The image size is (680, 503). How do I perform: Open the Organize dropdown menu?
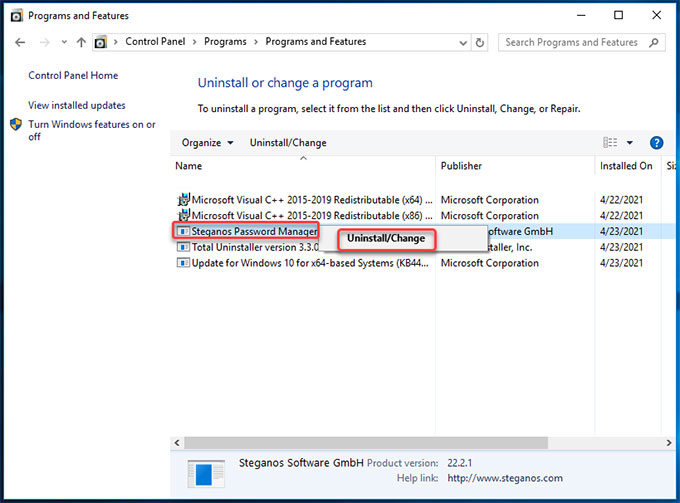207,143
